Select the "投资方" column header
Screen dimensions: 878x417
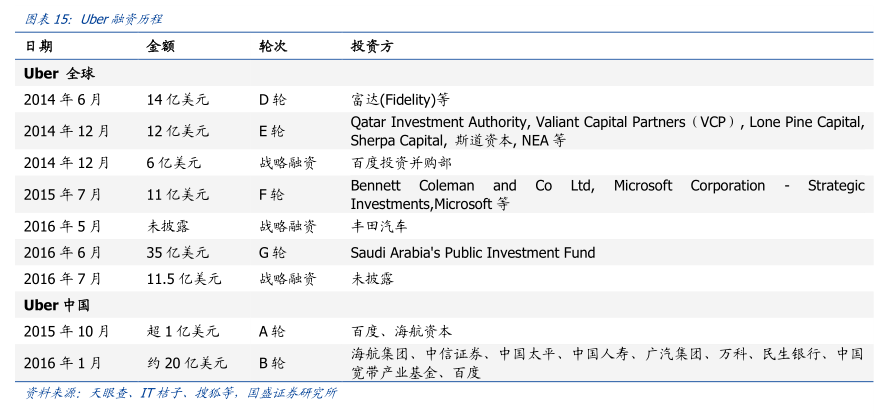pos(372,46)
